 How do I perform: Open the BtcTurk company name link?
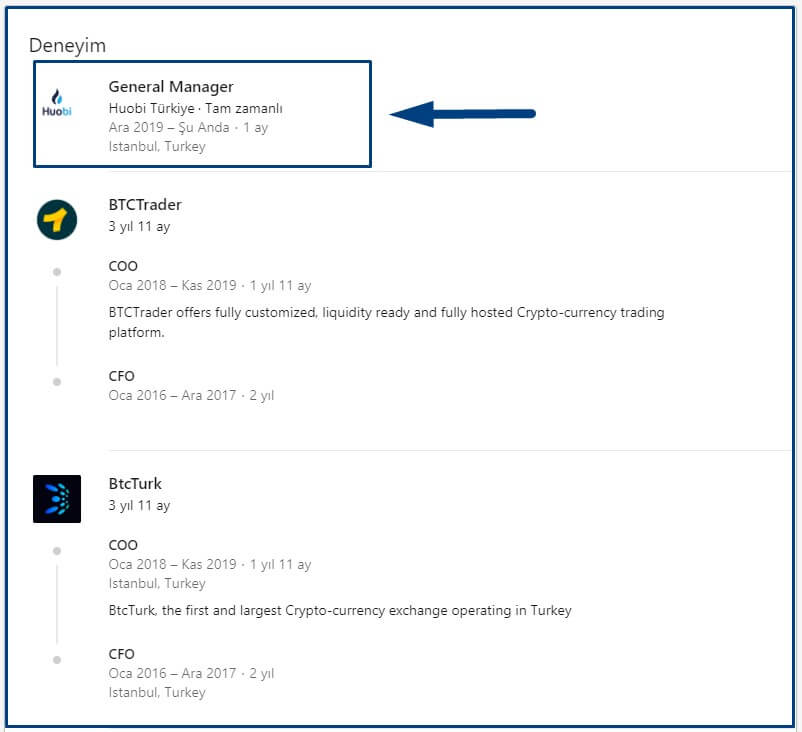point(135,484)
